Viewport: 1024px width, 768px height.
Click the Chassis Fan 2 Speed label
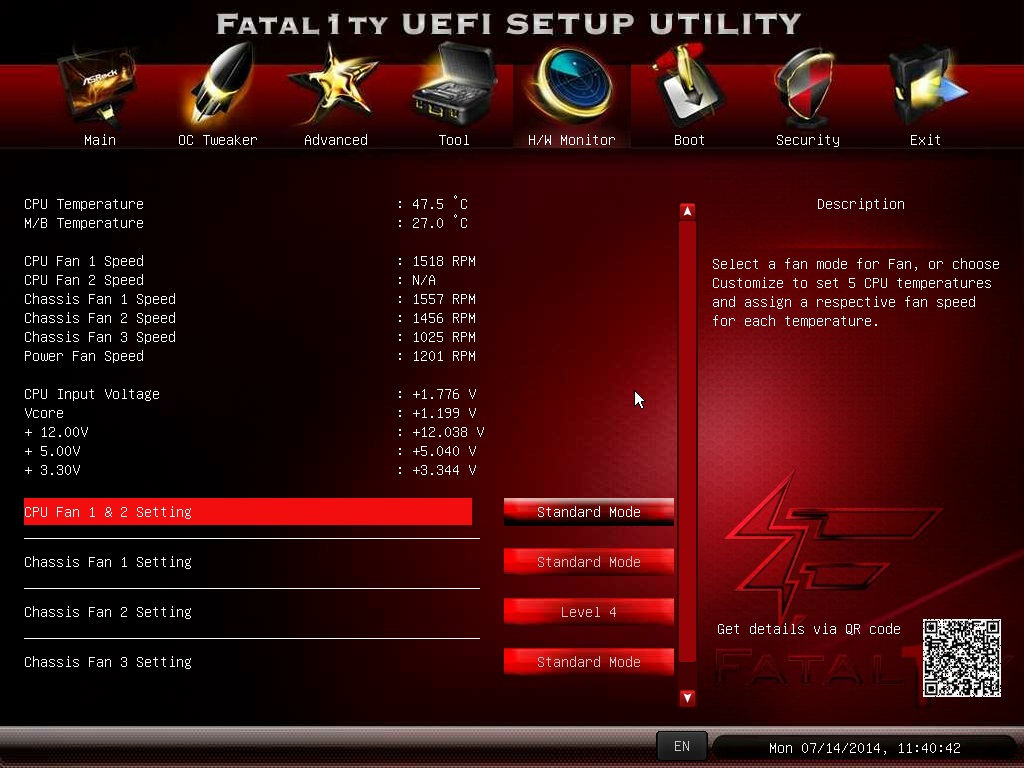[100, 317]
